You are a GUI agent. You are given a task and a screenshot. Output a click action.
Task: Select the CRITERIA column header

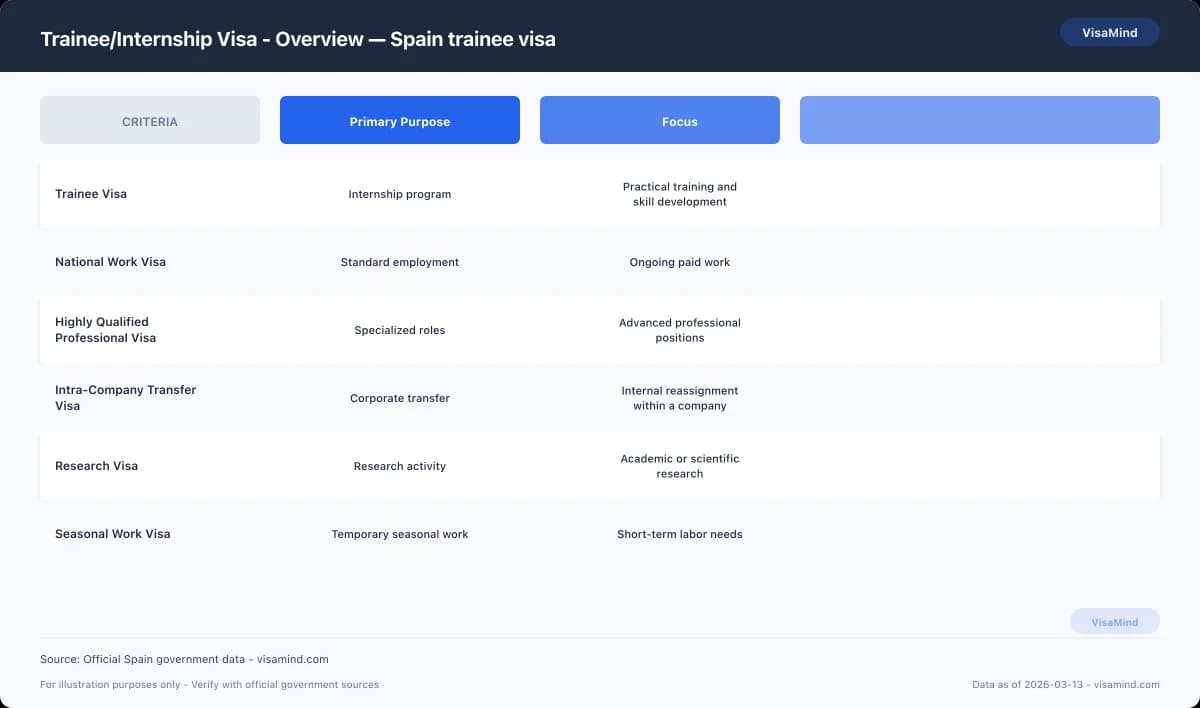[149, 120]
